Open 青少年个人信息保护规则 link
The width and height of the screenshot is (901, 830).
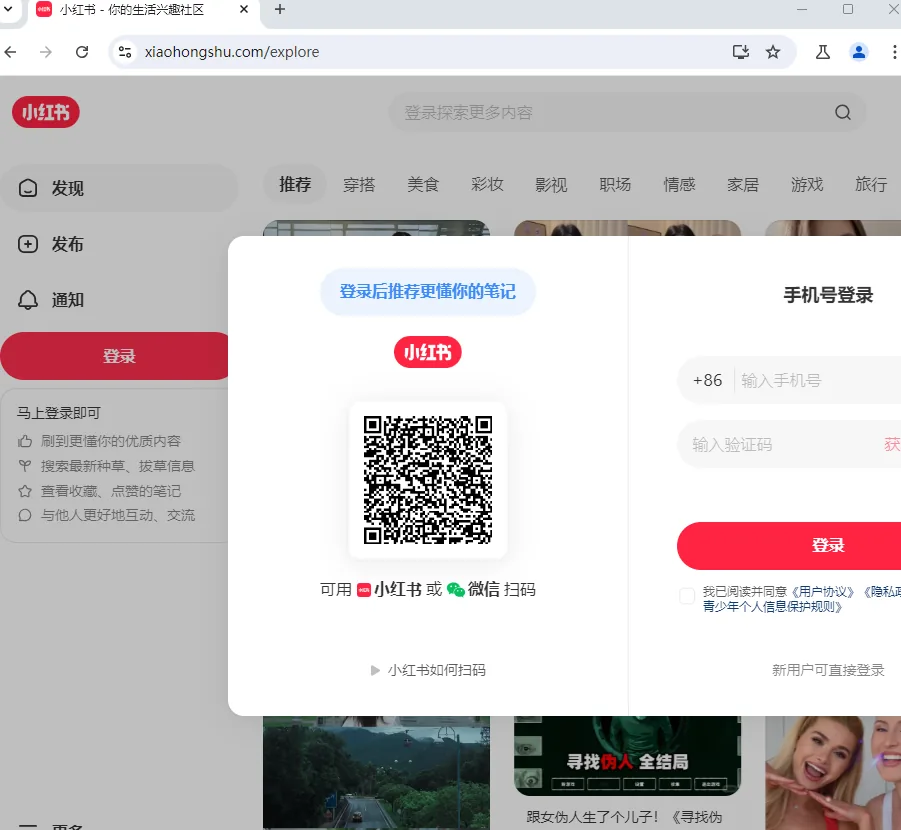pos(772,607)
